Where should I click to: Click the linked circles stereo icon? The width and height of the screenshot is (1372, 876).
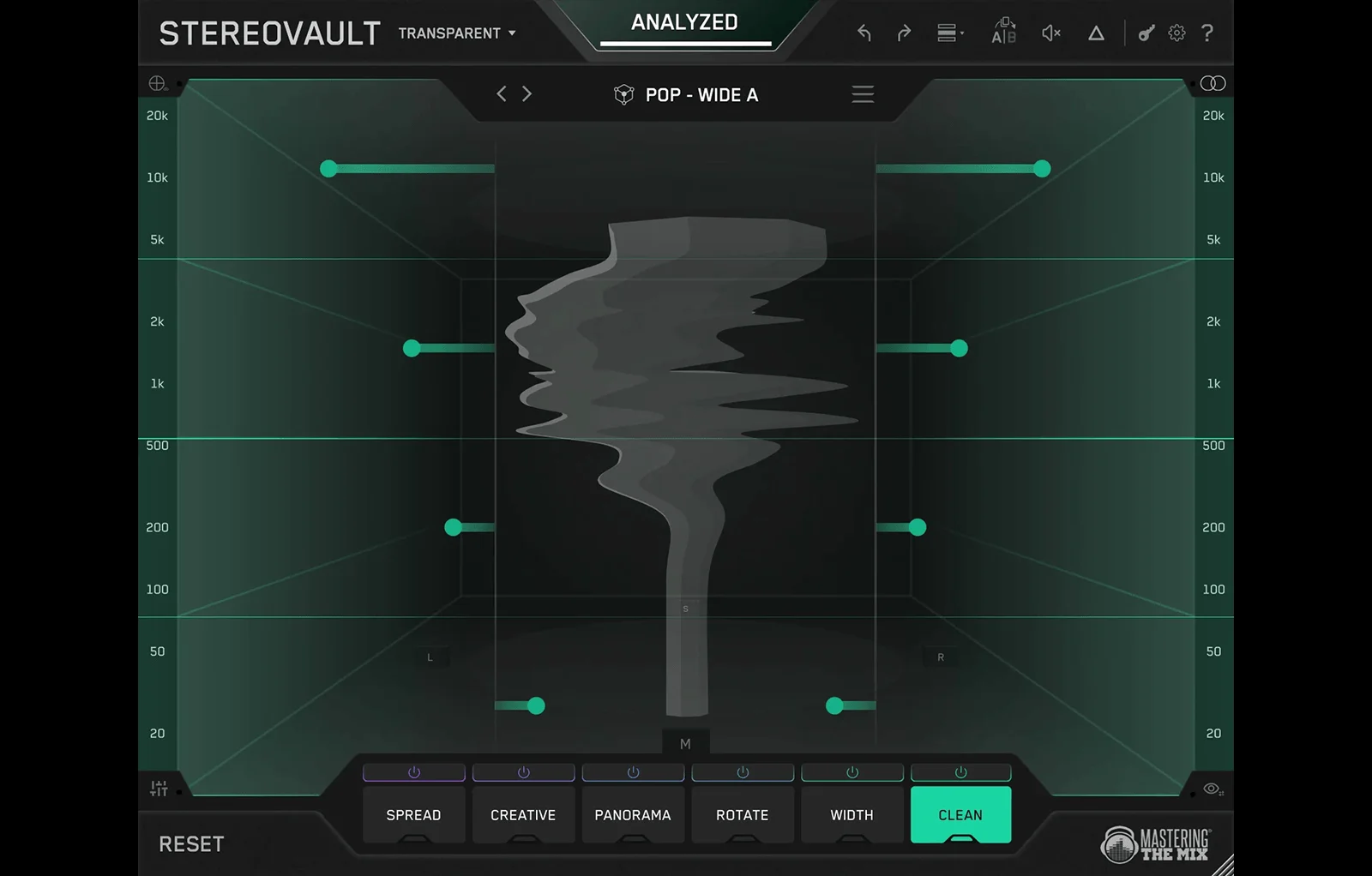[x=1213, y=83]
